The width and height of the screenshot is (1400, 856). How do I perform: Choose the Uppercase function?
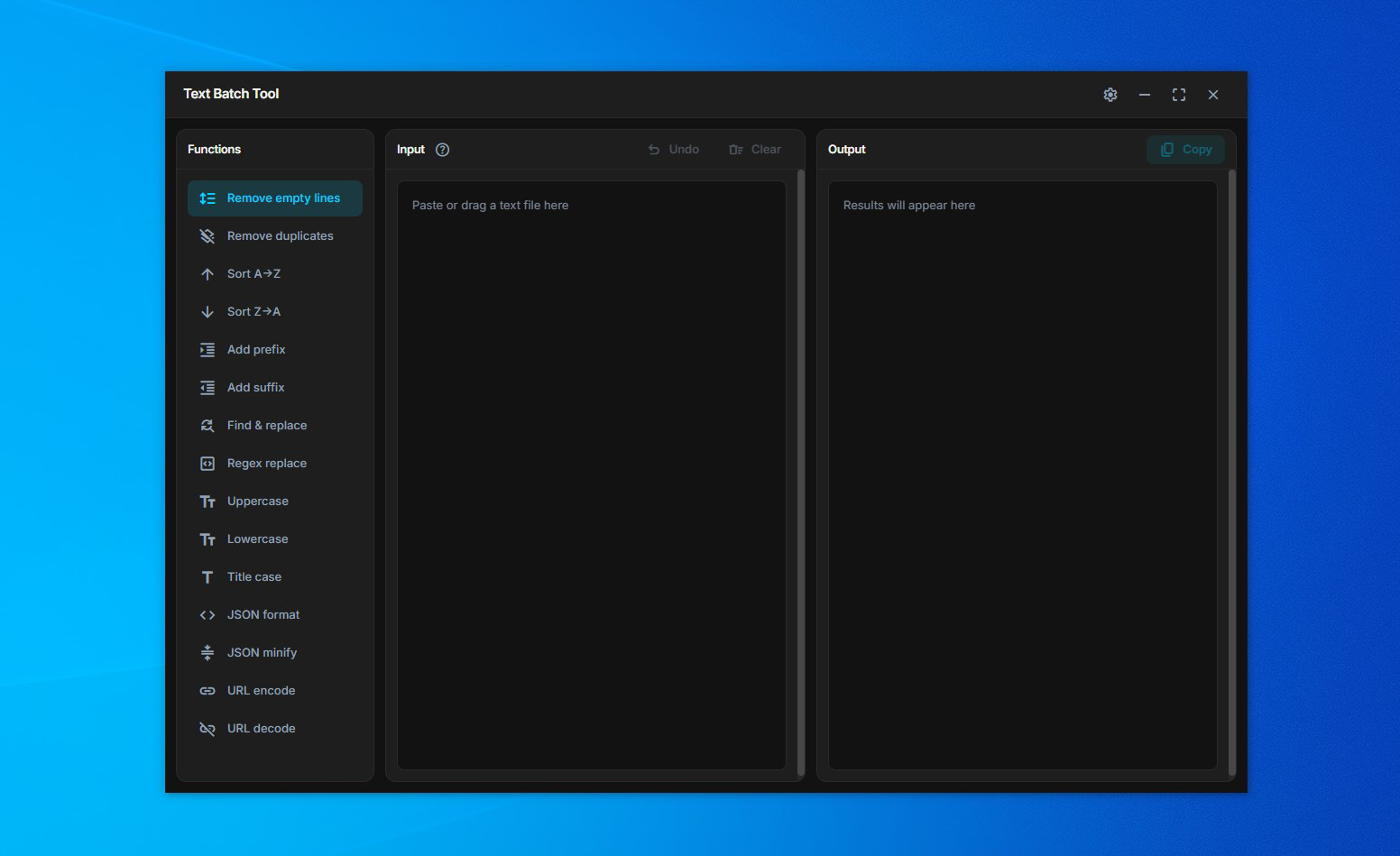[x=275, y=502]
